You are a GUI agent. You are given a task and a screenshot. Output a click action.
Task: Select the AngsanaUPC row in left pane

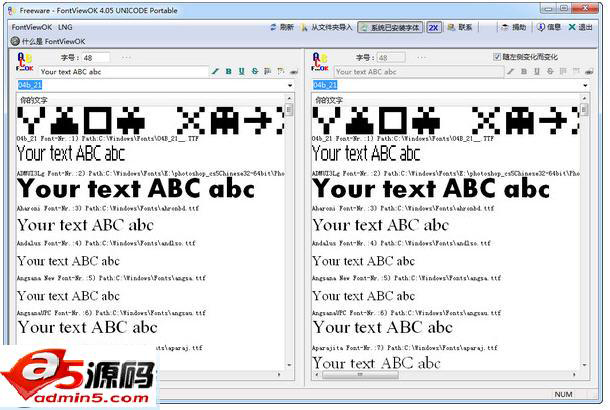pyautogui.click(x=111, y=313)
